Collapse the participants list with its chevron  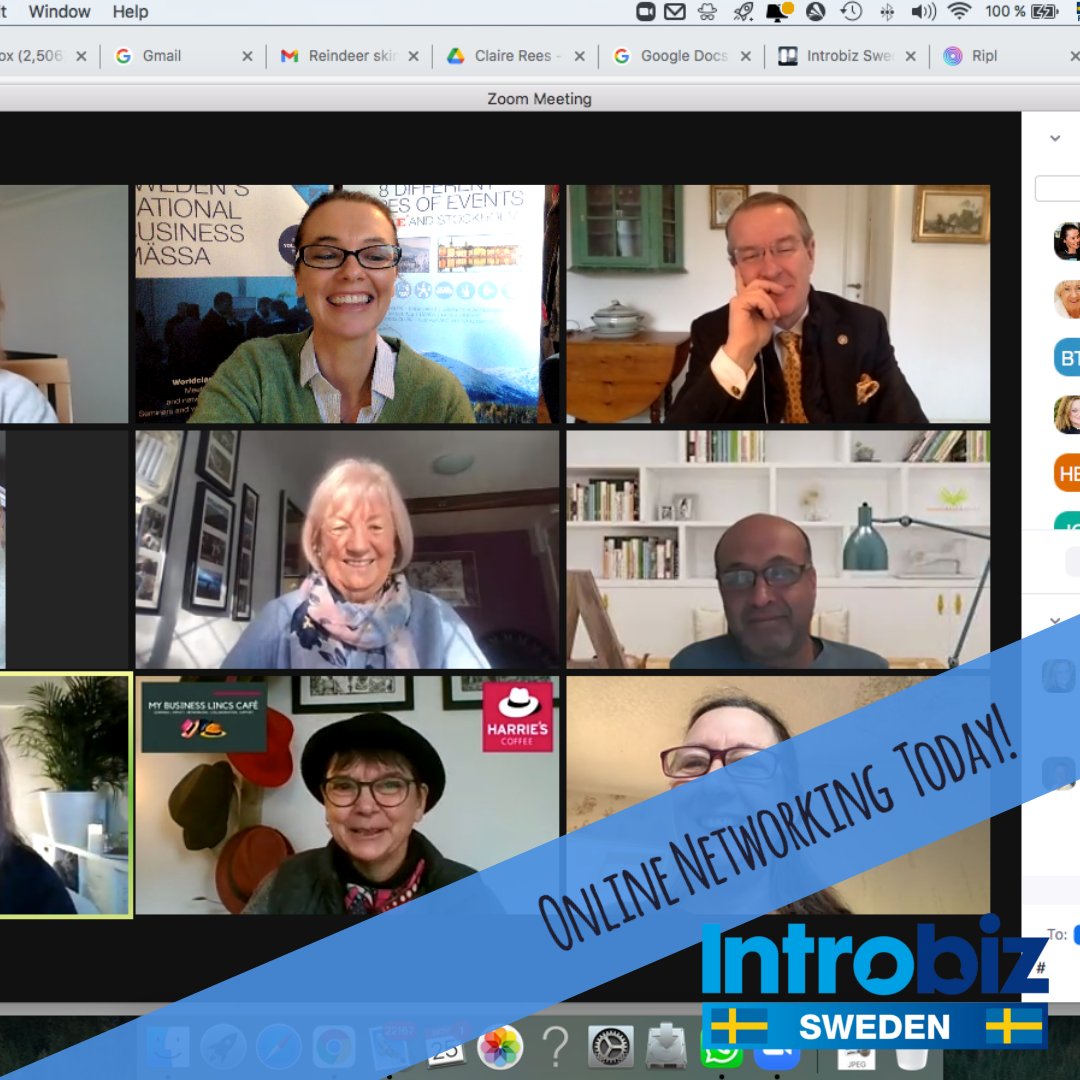(x=1055, y=138)
